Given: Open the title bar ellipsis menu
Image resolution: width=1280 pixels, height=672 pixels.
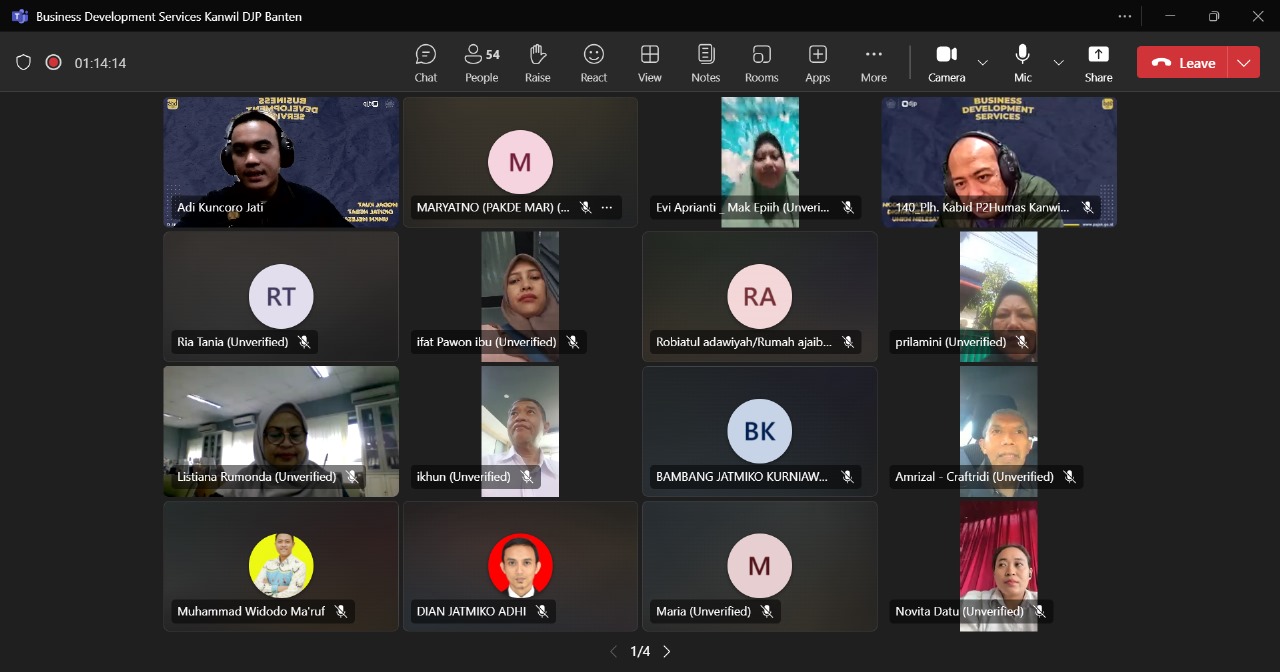Looking at the screenshot, I should [x=1125, y=16].
